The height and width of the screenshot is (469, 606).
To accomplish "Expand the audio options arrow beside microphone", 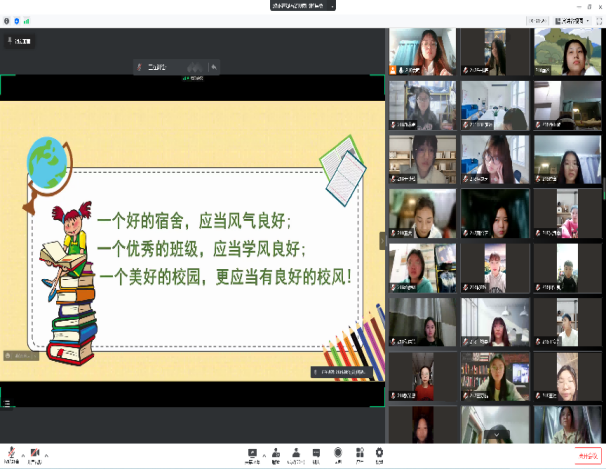I will click(x=21, y=451).
